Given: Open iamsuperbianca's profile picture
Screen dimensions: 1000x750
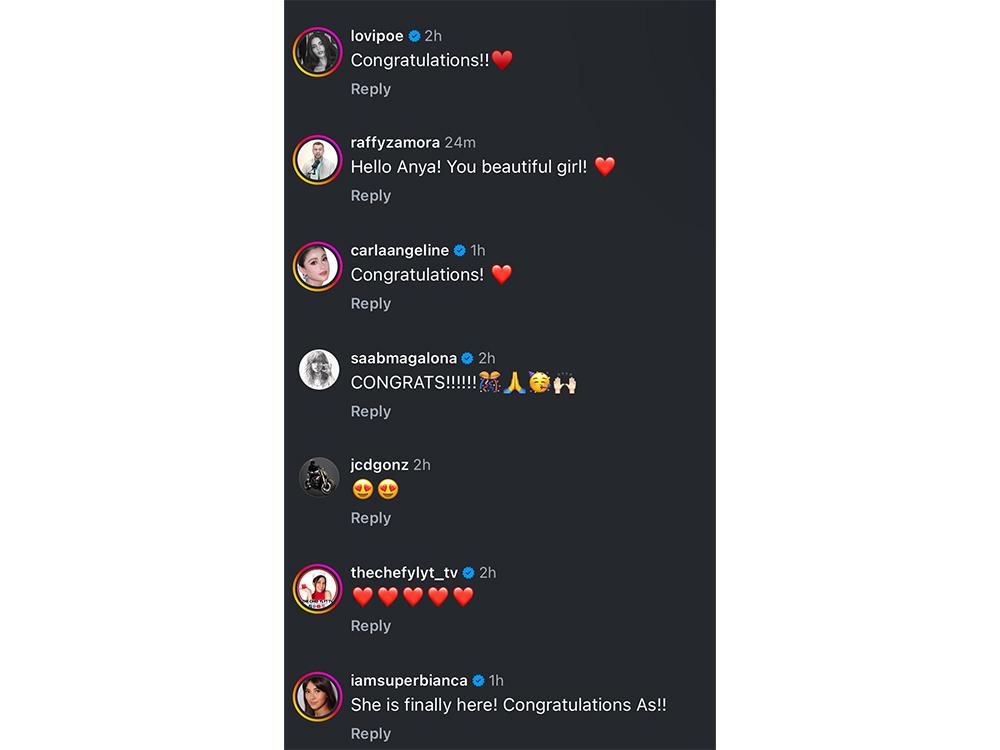Looking at the screenshot, I should click(x=318, y=697).
